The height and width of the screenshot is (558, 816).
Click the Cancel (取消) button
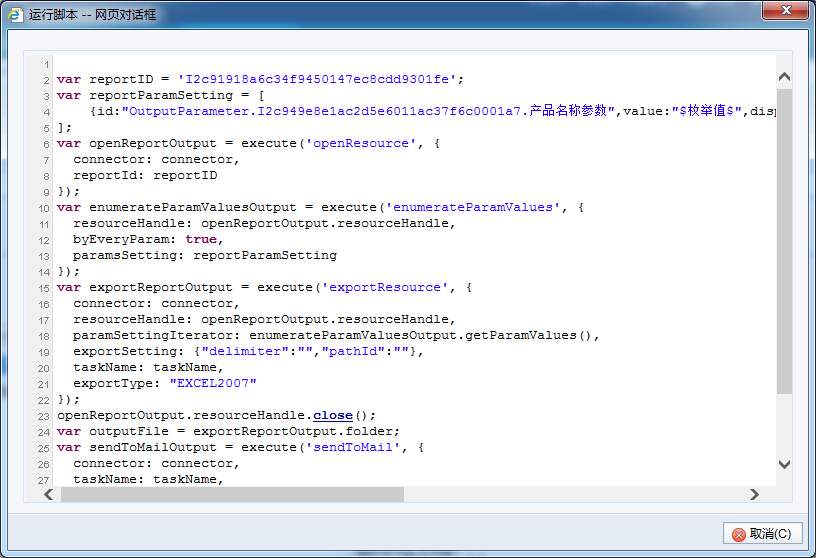click(x=762, y=534)
